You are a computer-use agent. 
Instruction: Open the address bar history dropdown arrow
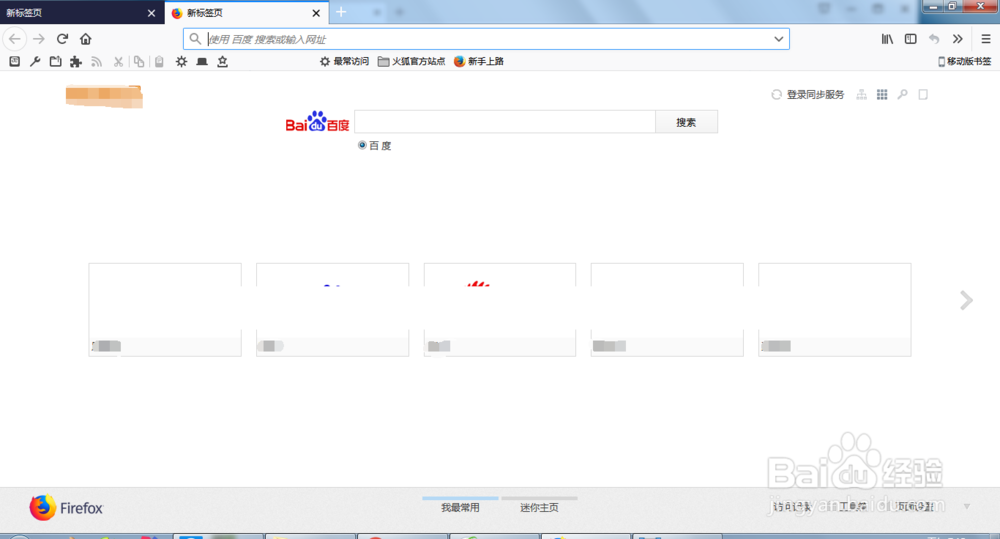[x=779, y=39]
